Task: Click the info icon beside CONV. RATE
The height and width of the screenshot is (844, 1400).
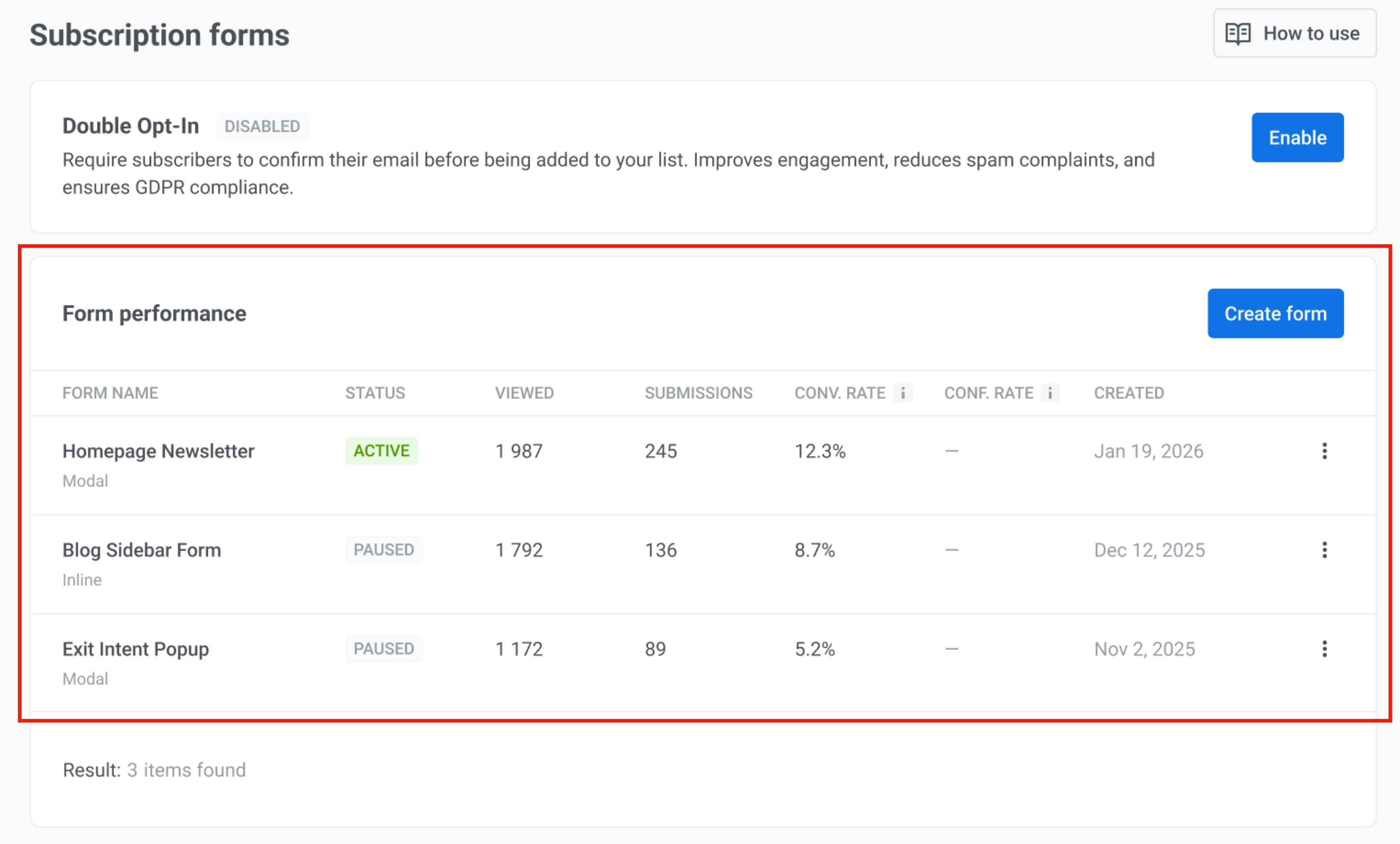Action: (904, 393)
